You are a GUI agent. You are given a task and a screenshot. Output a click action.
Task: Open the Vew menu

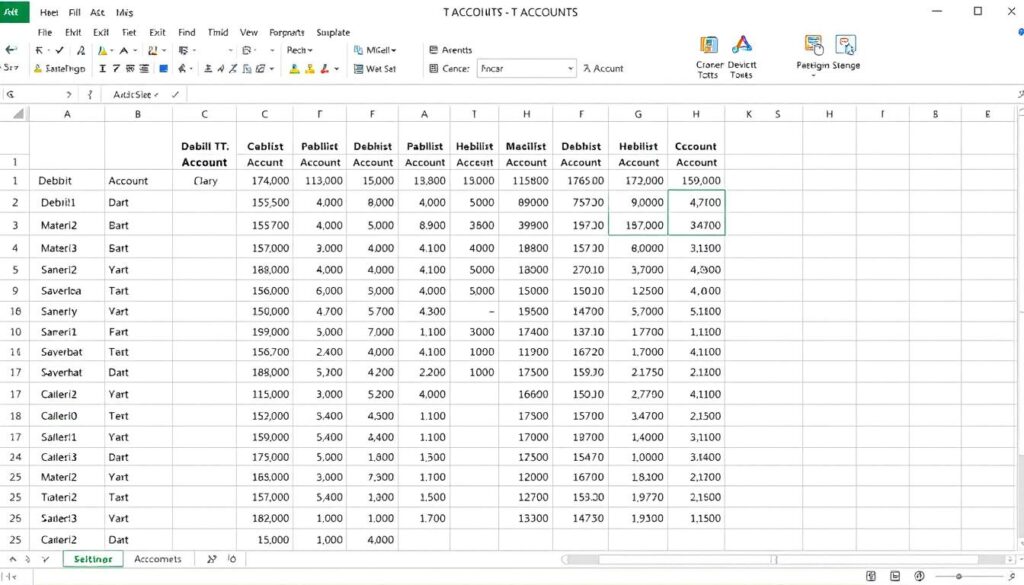point(249,32)
